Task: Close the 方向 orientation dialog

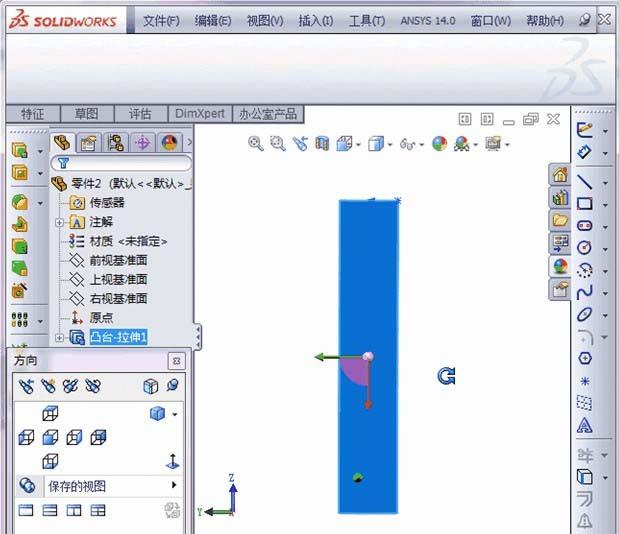Action: click(x=176, y=361)
